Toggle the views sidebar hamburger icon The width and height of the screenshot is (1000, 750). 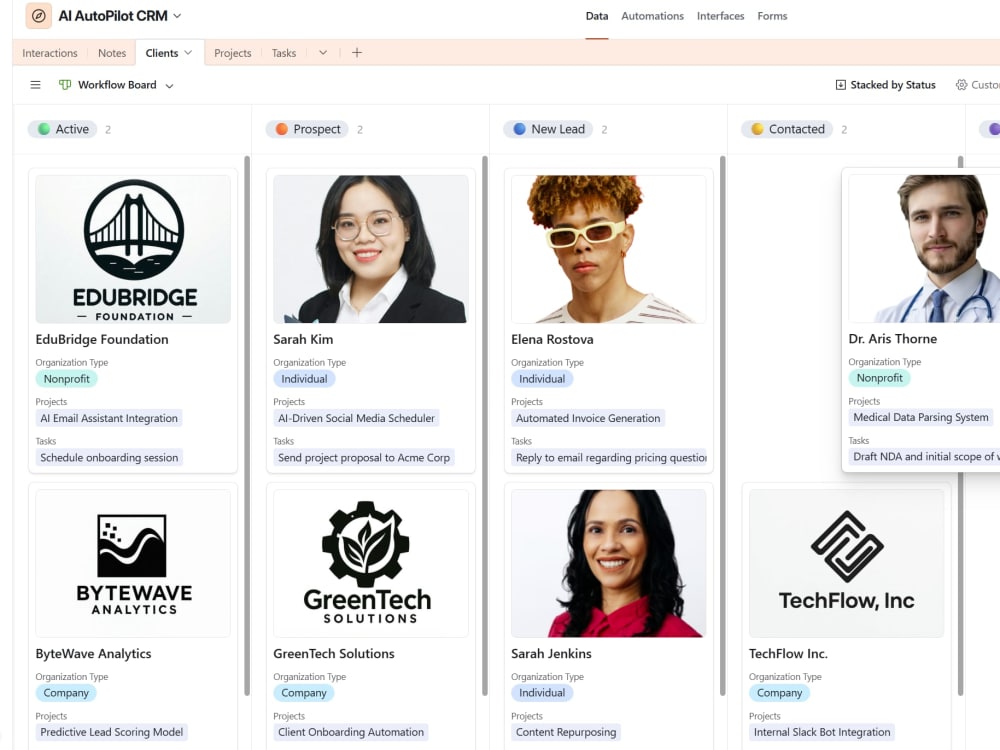click(36, 85)
